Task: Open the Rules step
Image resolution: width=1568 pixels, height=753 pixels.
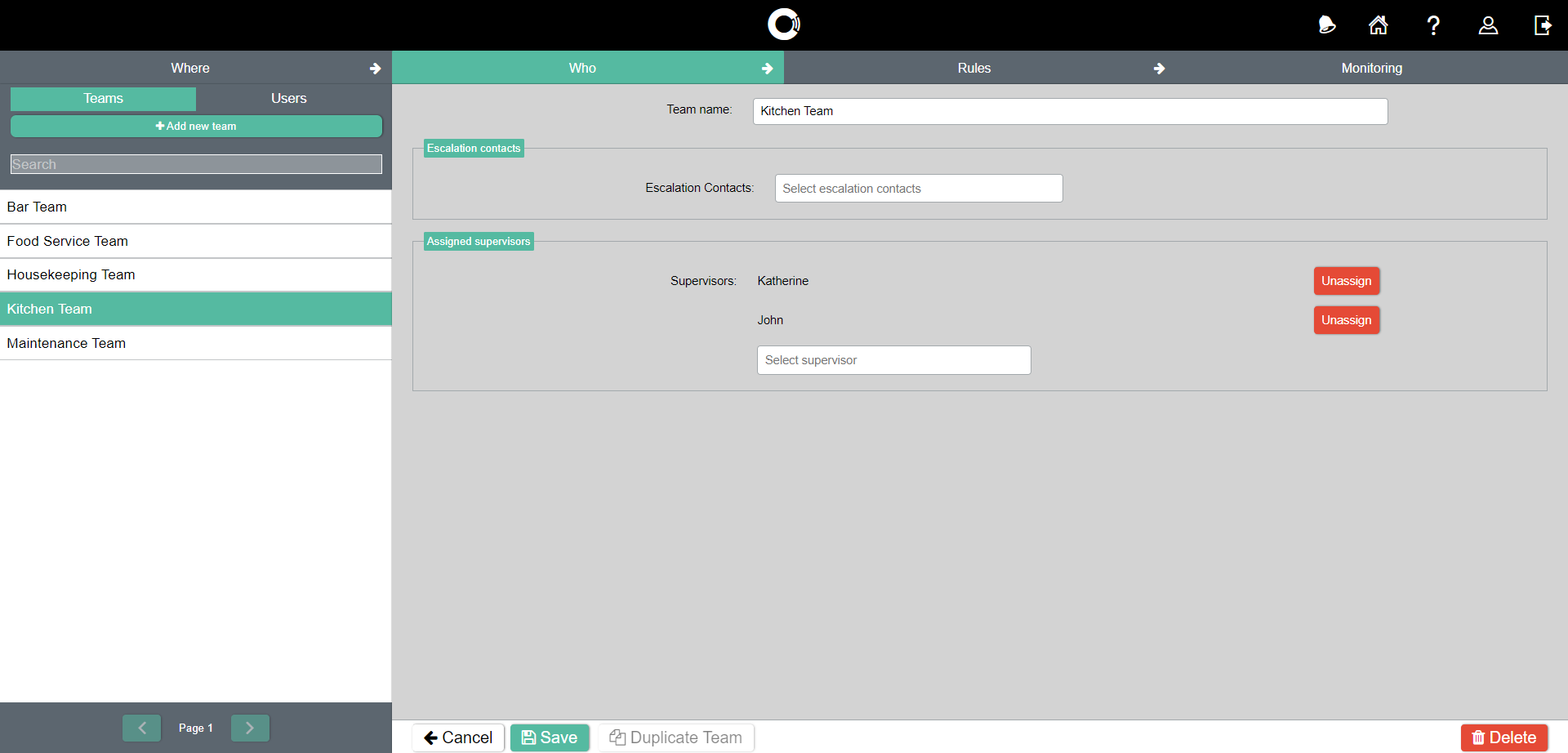Action: point(974,69)
